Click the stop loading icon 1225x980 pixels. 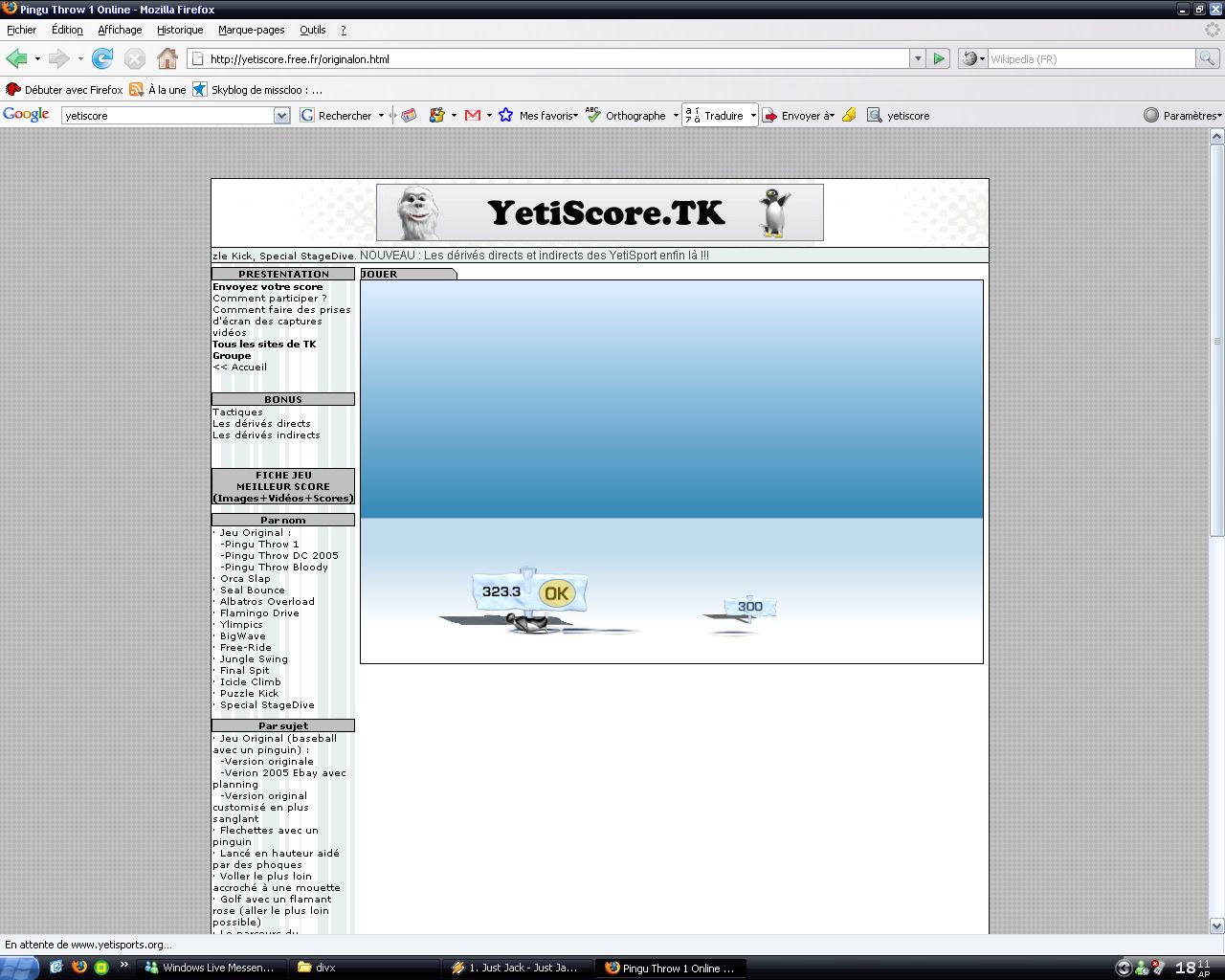click(135, 58)
